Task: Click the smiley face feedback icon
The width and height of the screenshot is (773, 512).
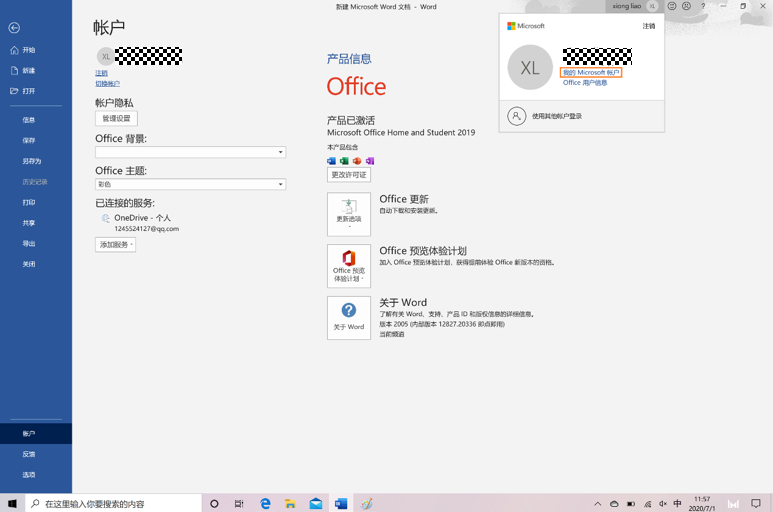Action: [x=672, y=6]
